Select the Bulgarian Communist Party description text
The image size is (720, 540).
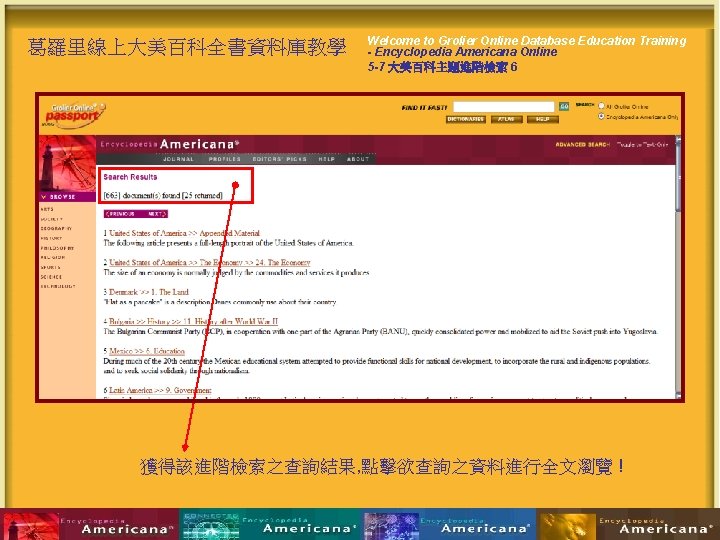click(x=381, y=332)
